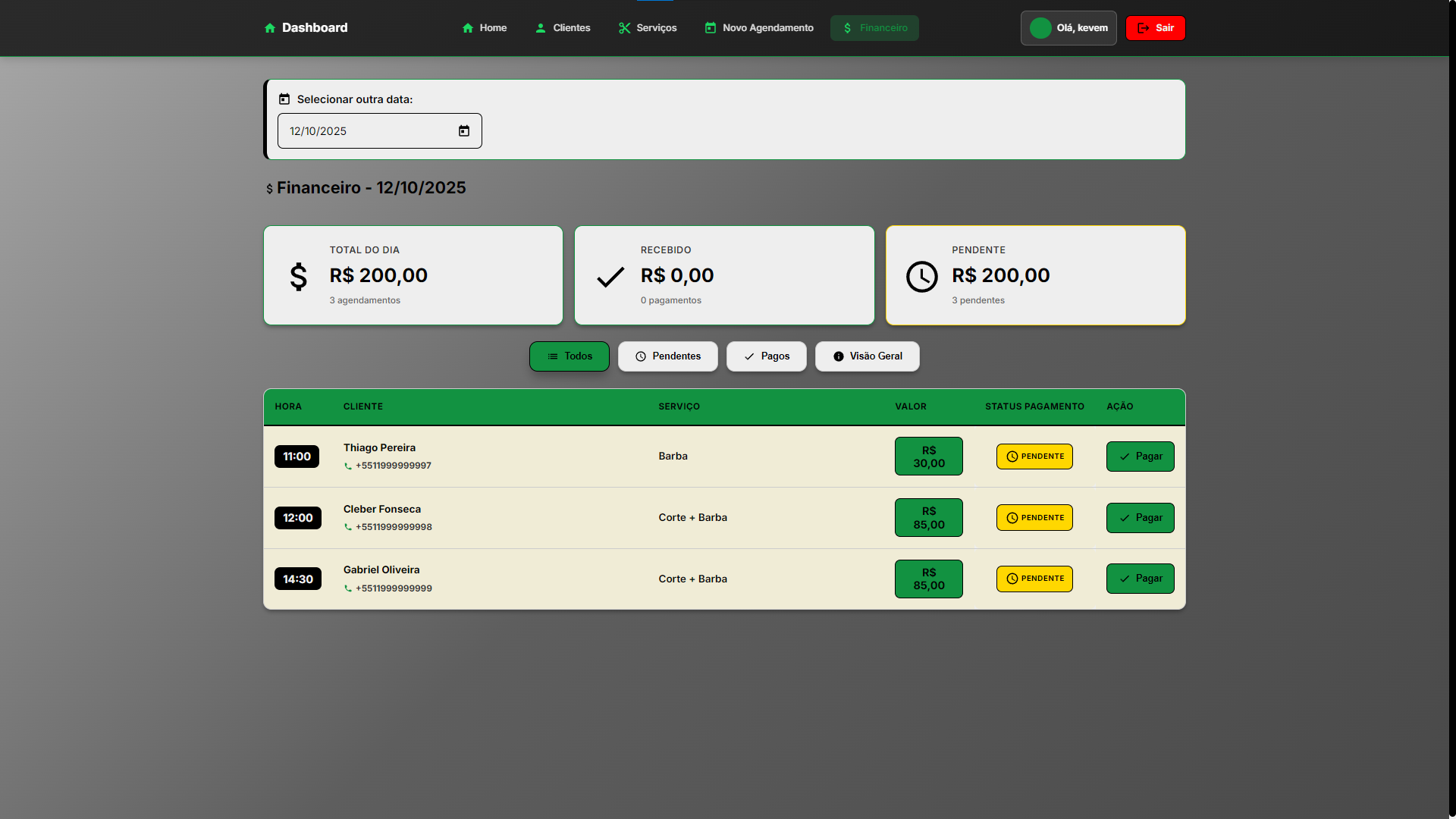Mark Cleber Fonseca's appointment as paid
The width and height of the screenshot is (1456, 819).
point(1140,518)
